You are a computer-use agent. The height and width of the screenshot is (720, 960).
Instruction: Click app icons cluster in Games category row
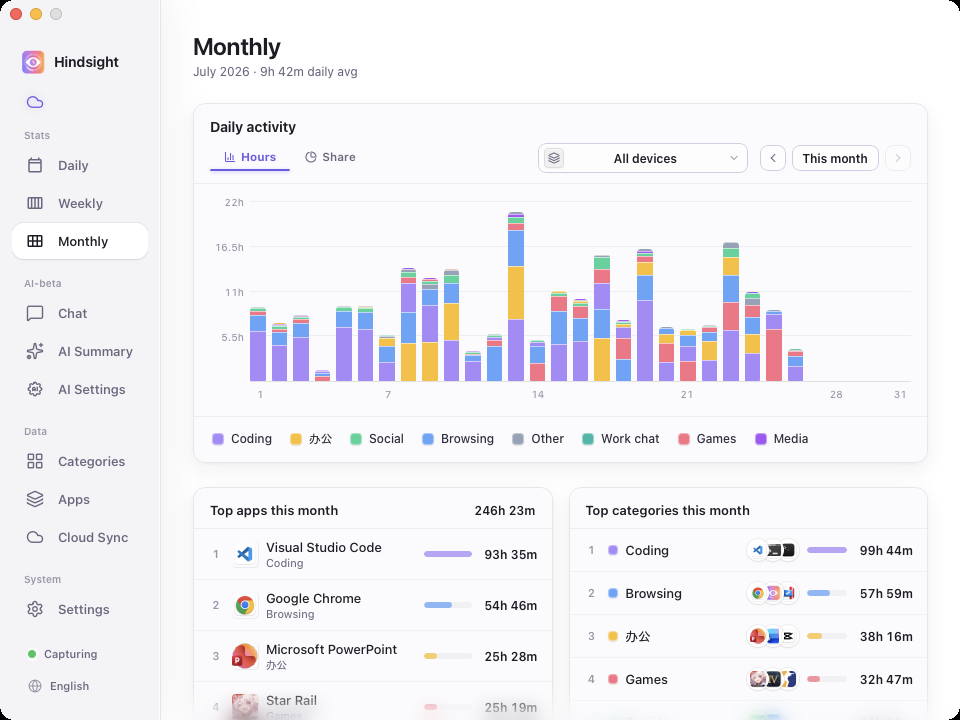pos(773,679)
